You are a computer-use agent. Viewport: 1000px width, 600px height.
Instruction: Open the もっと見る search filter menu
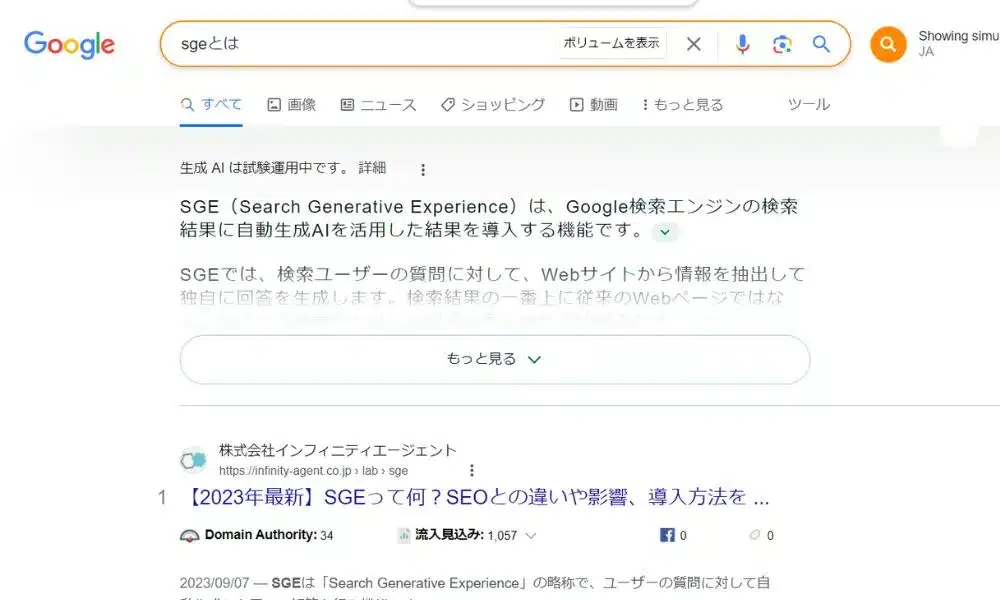tap(682, 104)
